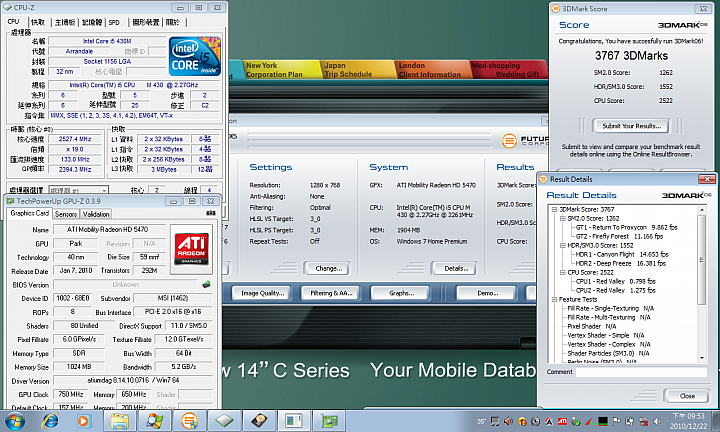Select GT2 - Firefly Forest row
The image size is (720, 432).
[x=619, y=236]
